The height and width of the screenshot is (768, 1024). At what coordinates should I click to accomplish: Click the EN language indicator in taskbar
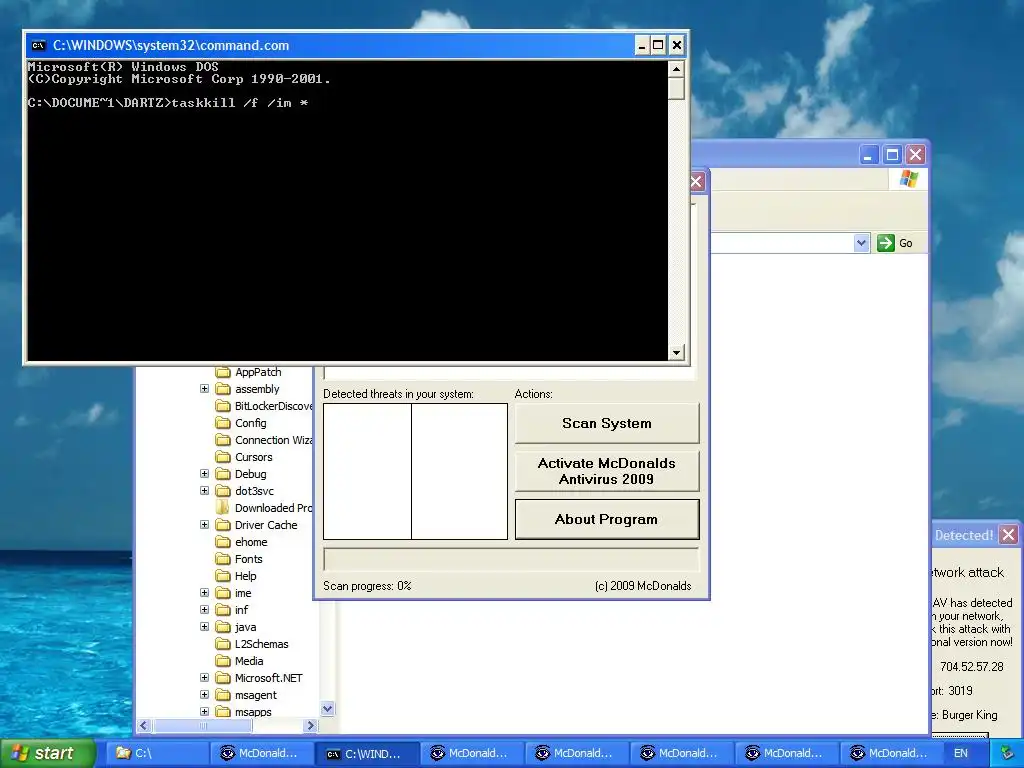pos(961,753)
